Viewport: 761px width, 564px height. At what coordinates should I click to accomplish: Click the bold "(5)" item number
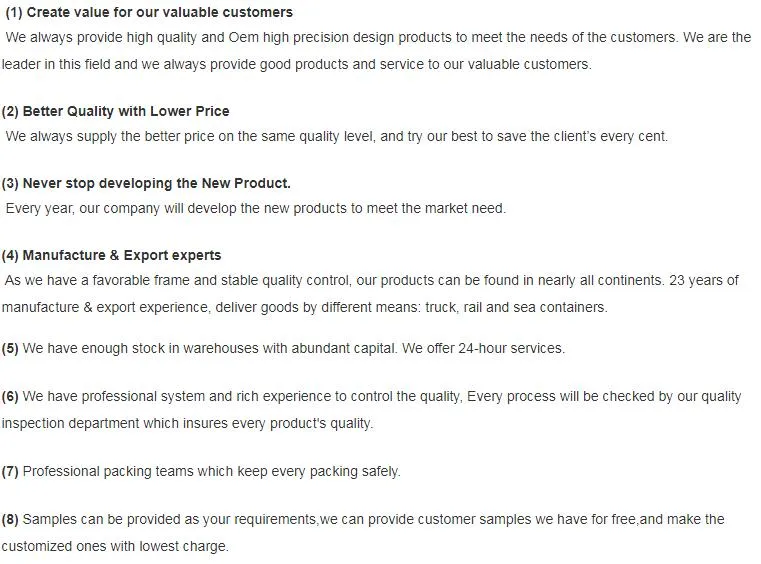[x=10, y=349]
